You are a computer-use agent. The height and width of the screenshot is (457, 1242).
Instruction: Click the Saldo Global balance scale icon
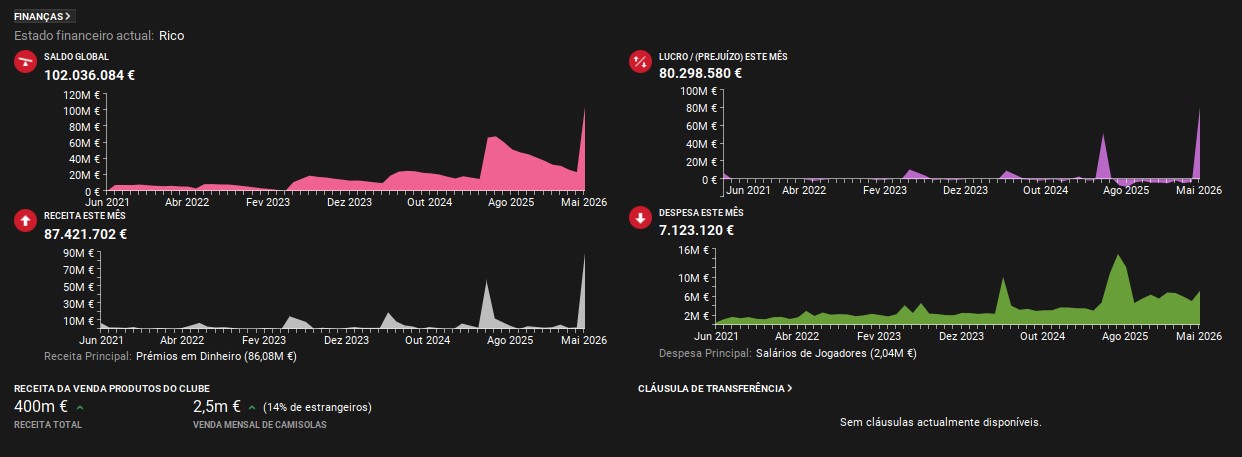tap(25, 63)
